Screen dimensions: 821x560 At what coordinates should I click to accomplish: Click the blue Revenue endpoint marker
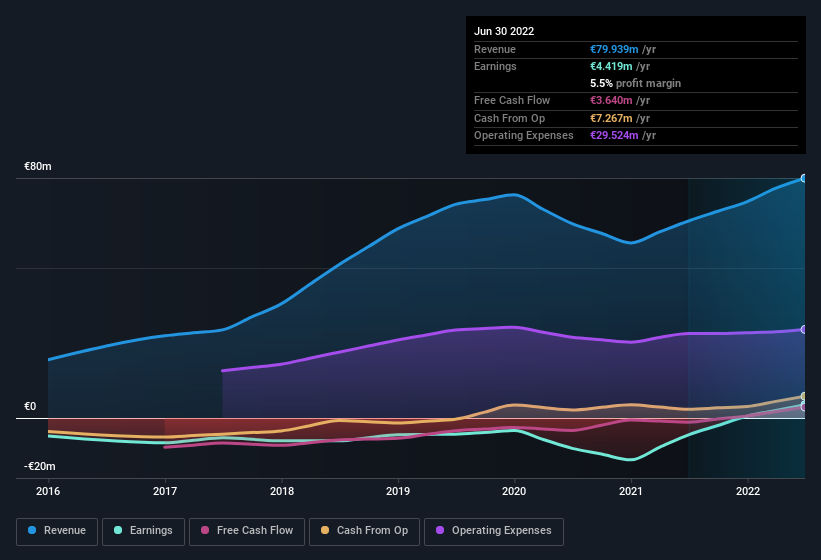click(x=804, y=178)
